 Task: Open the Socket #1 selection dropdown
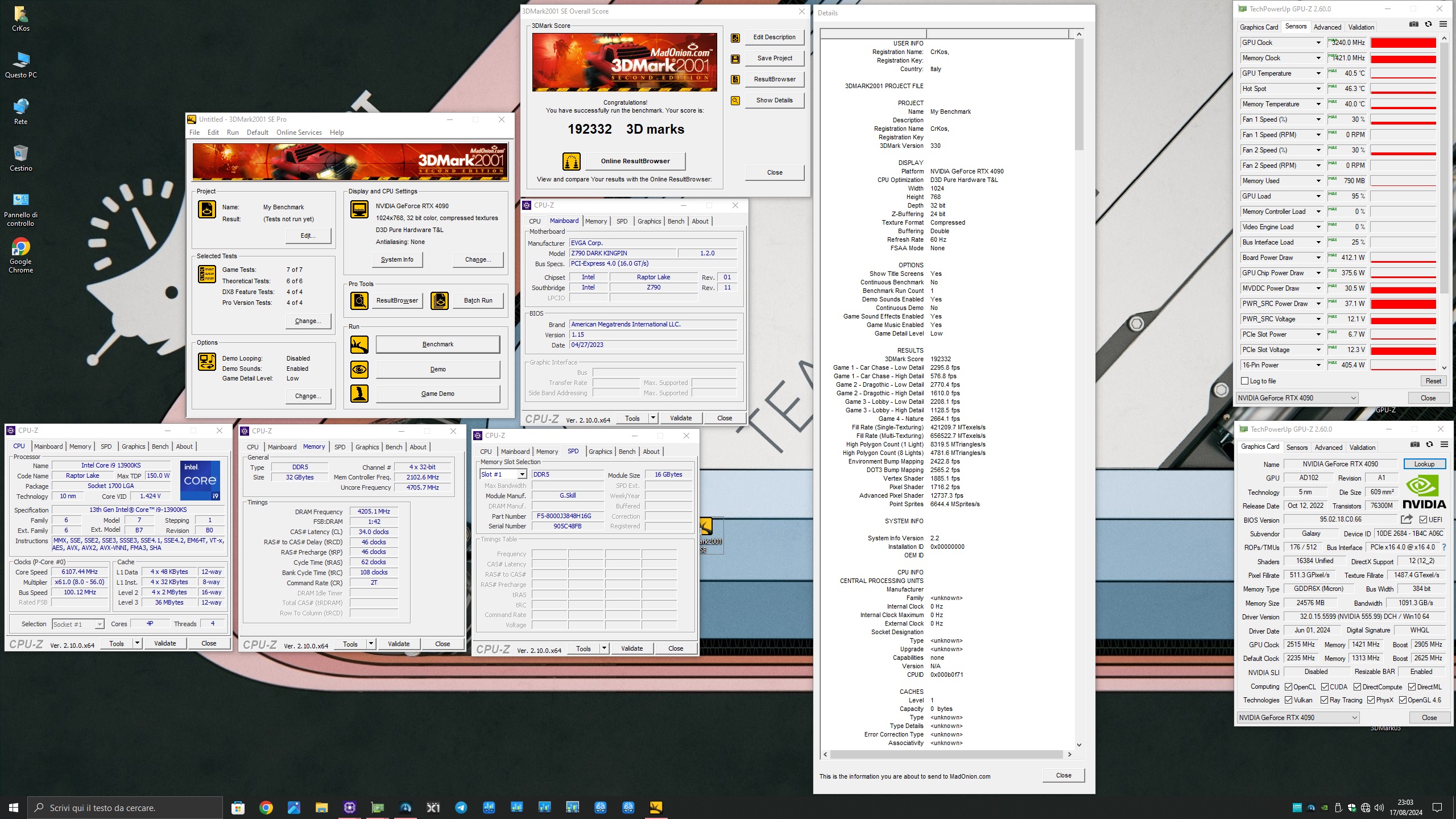(x=78, y=624)
